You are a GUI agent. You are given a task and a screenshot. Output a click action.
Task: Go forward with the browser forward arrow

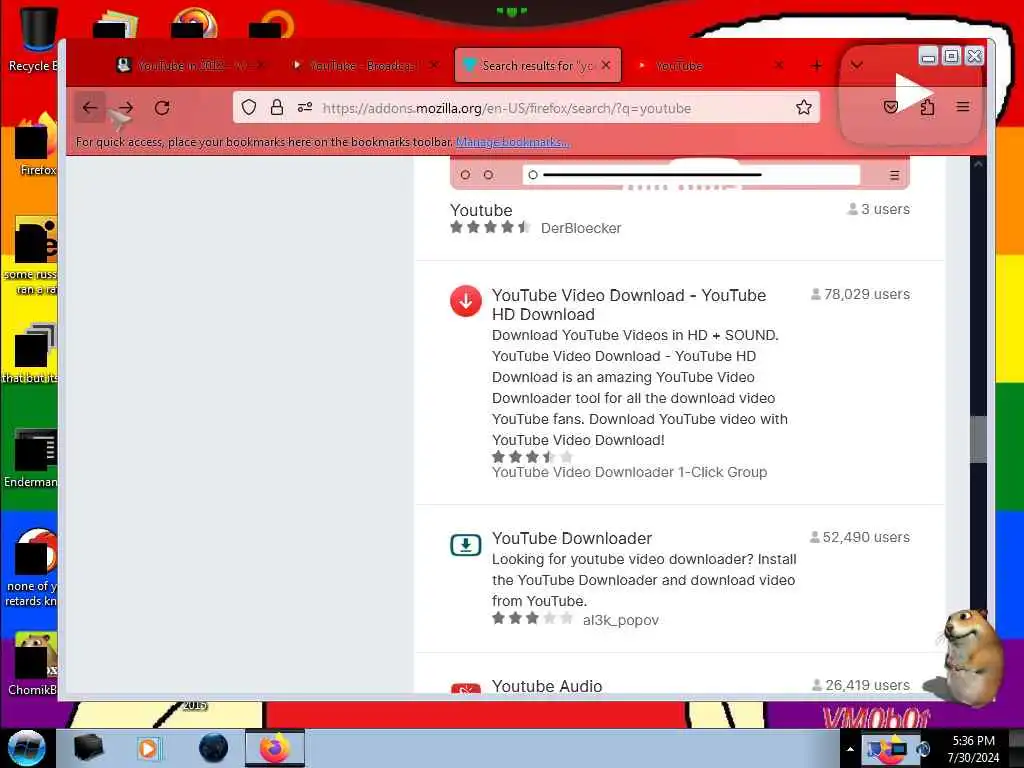click(x=126, y=108)
